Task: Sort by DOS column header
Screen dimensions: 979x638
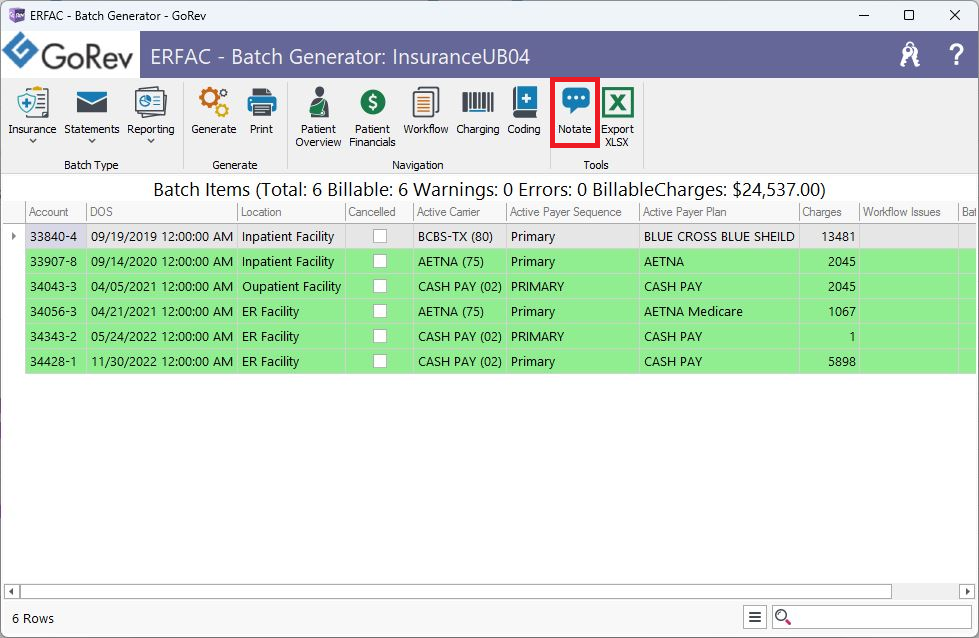Action: tap(162, 212)
